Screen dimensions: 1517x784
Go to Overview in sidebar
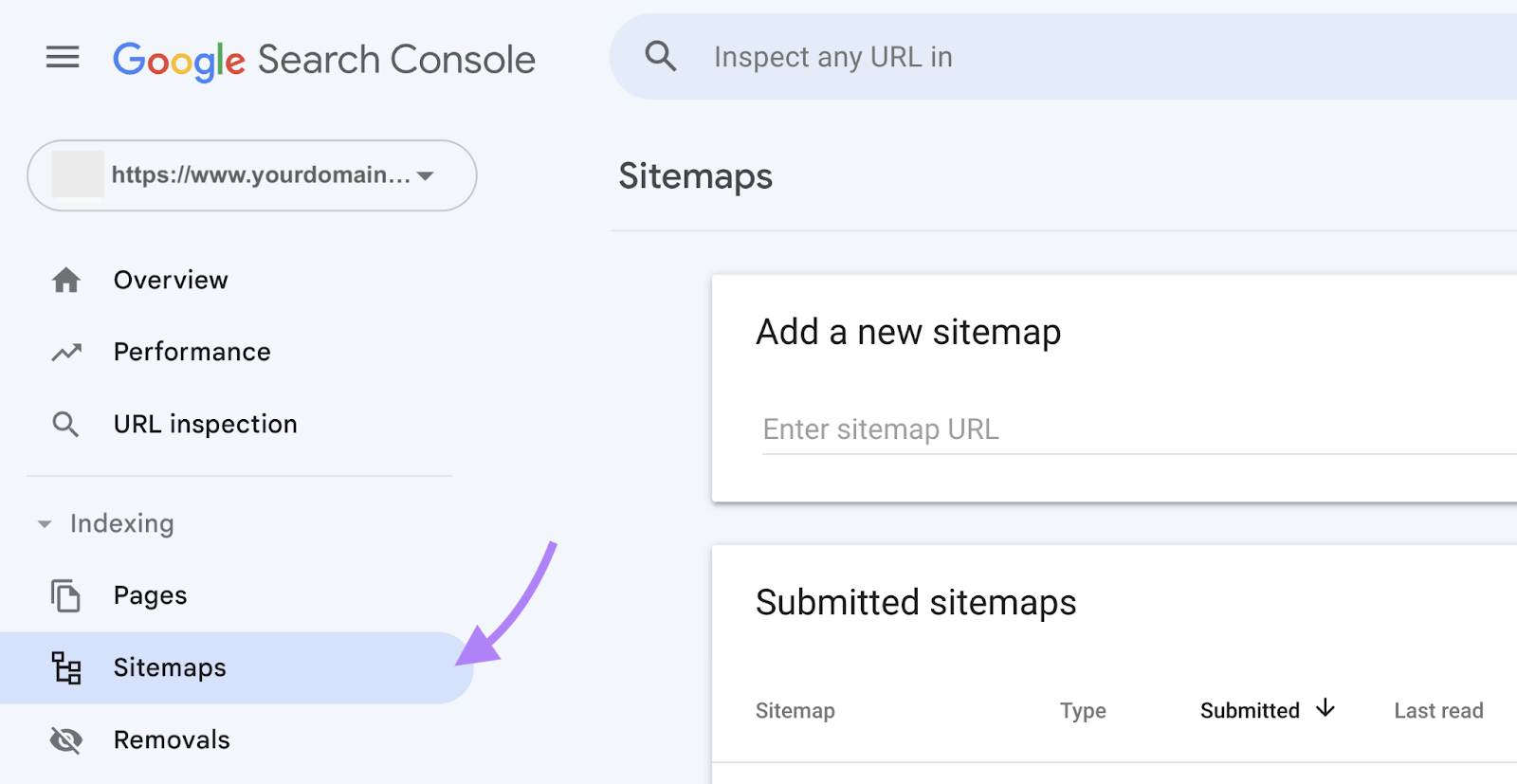tap(171, 281)
